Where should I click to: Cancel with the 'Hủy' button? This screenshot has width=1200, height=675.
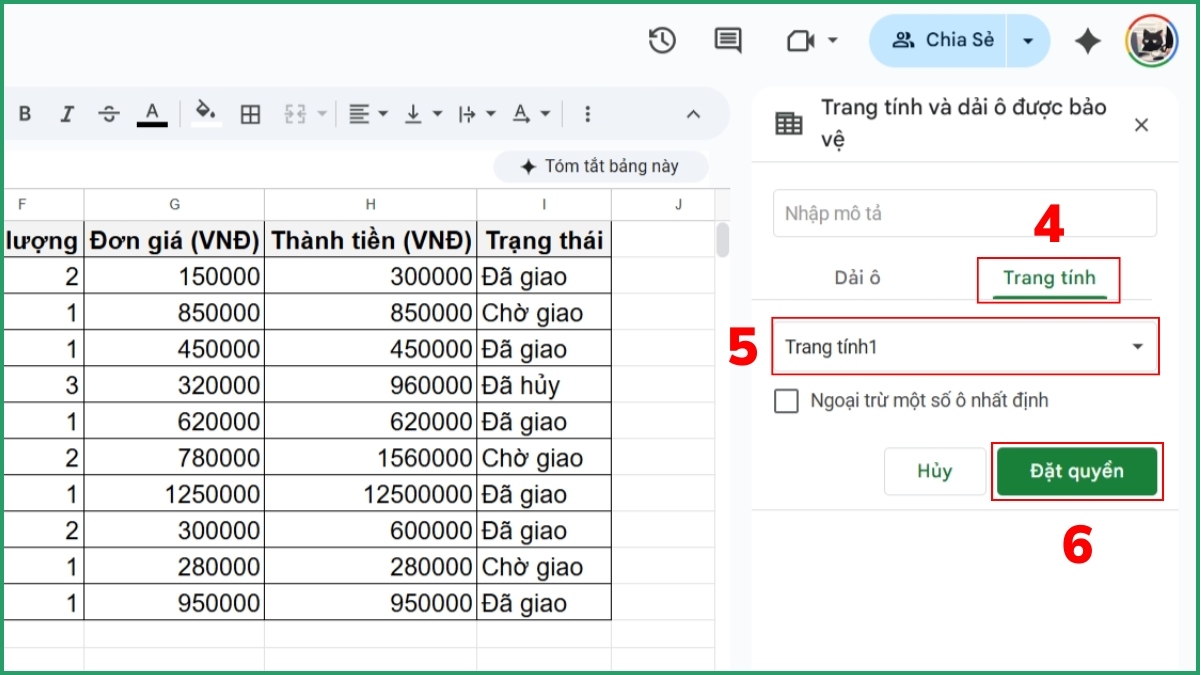pyautogui.click(x=934, y=471)
